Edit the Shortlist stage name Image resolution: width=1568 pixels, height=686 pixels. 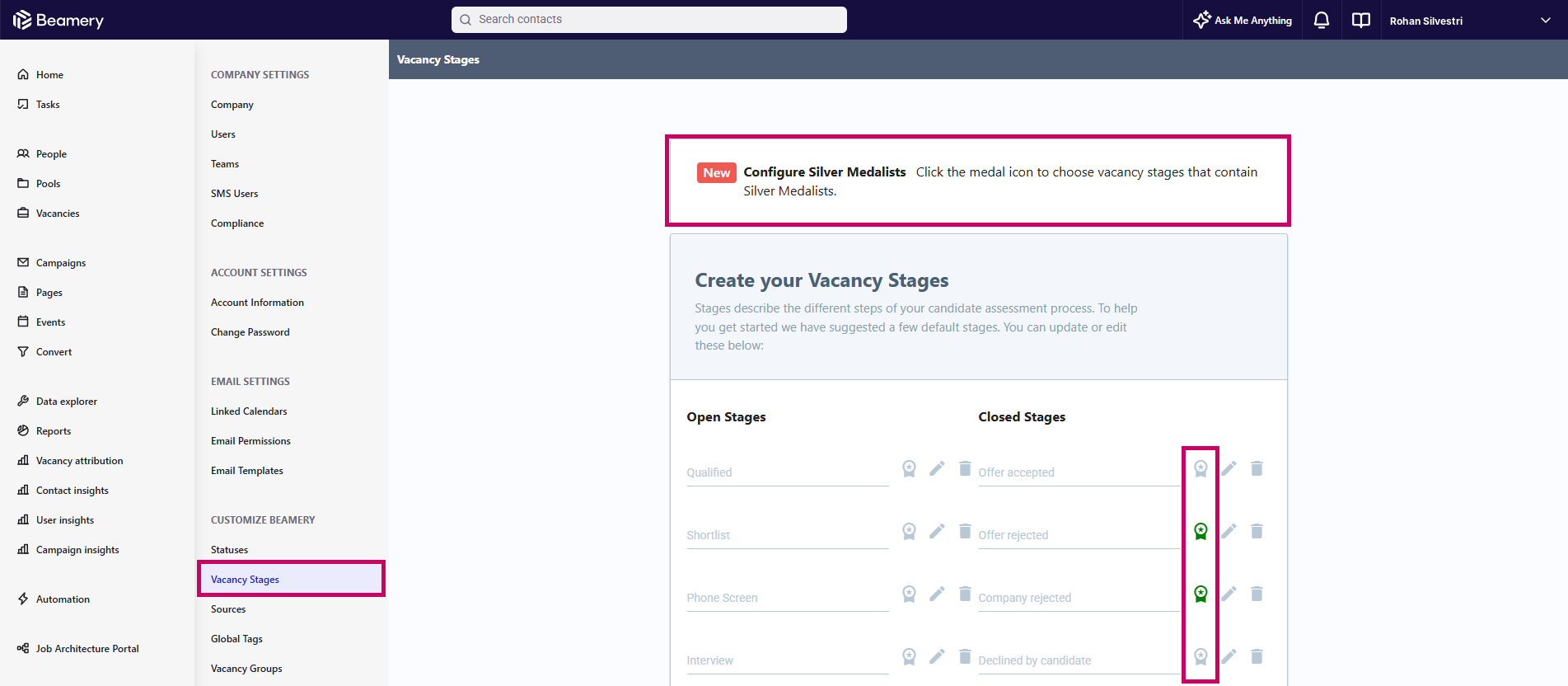pos(937,531)
